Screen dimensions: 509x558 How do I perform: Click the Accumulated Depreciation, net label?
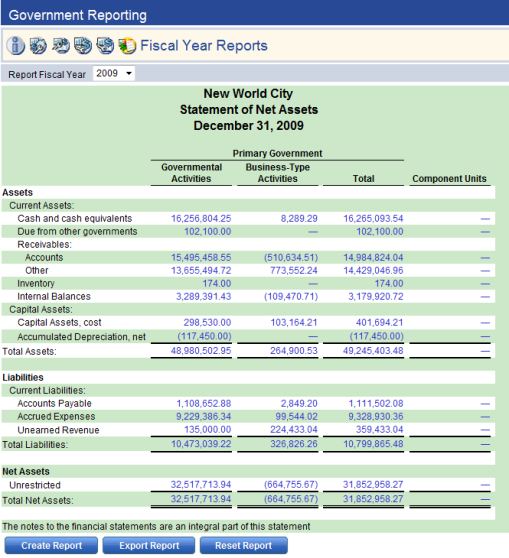coord(82,337)
